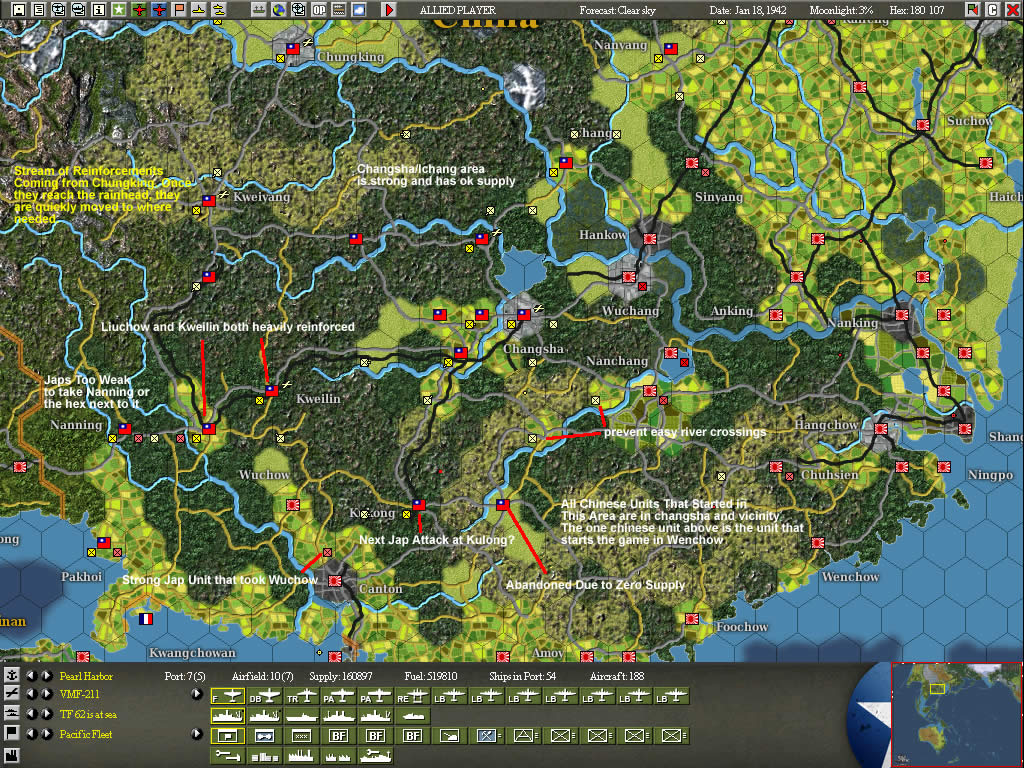Select the Chinese unit flag at Kweilin
1024x768 pixels.
coord(272,391)
